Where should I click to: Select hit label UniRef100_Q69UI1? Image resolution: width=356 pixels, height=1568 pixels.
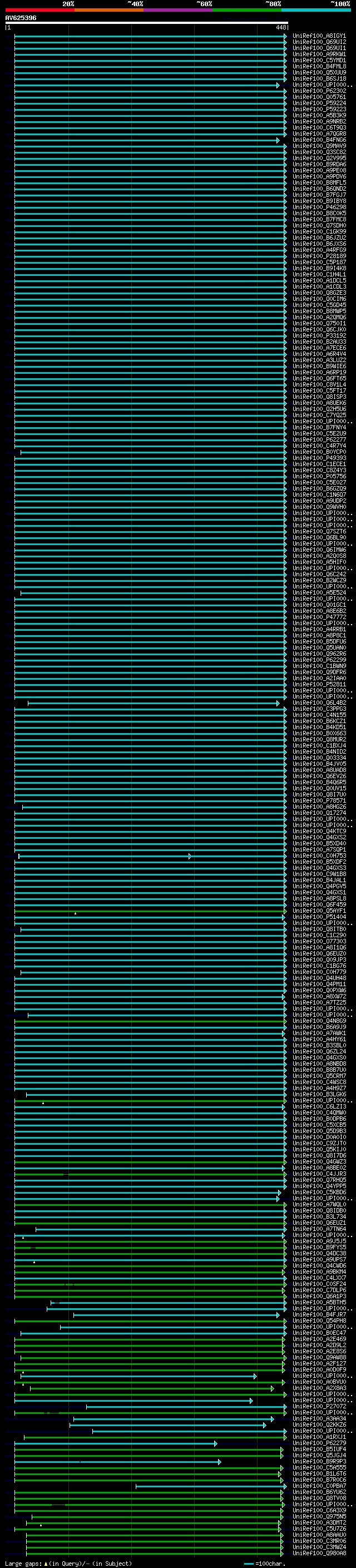319,48
